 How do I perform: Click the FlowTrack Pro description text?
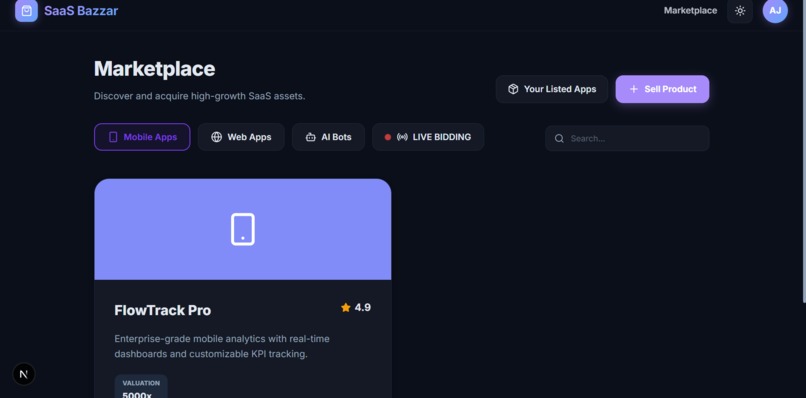(222, 347)
